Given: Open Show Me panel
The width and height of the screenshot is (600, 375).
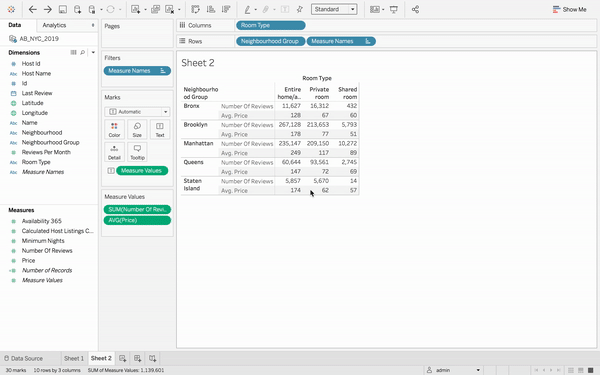Looking at the screenshot, I should pyautogui.click(x=569, y=9).
